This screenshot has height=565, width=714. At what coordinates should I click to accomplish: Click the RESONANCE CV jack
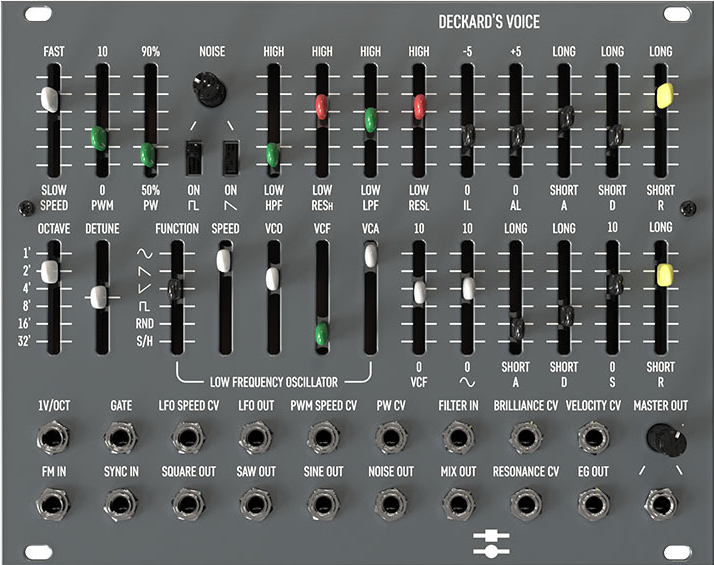click(526, 504)
